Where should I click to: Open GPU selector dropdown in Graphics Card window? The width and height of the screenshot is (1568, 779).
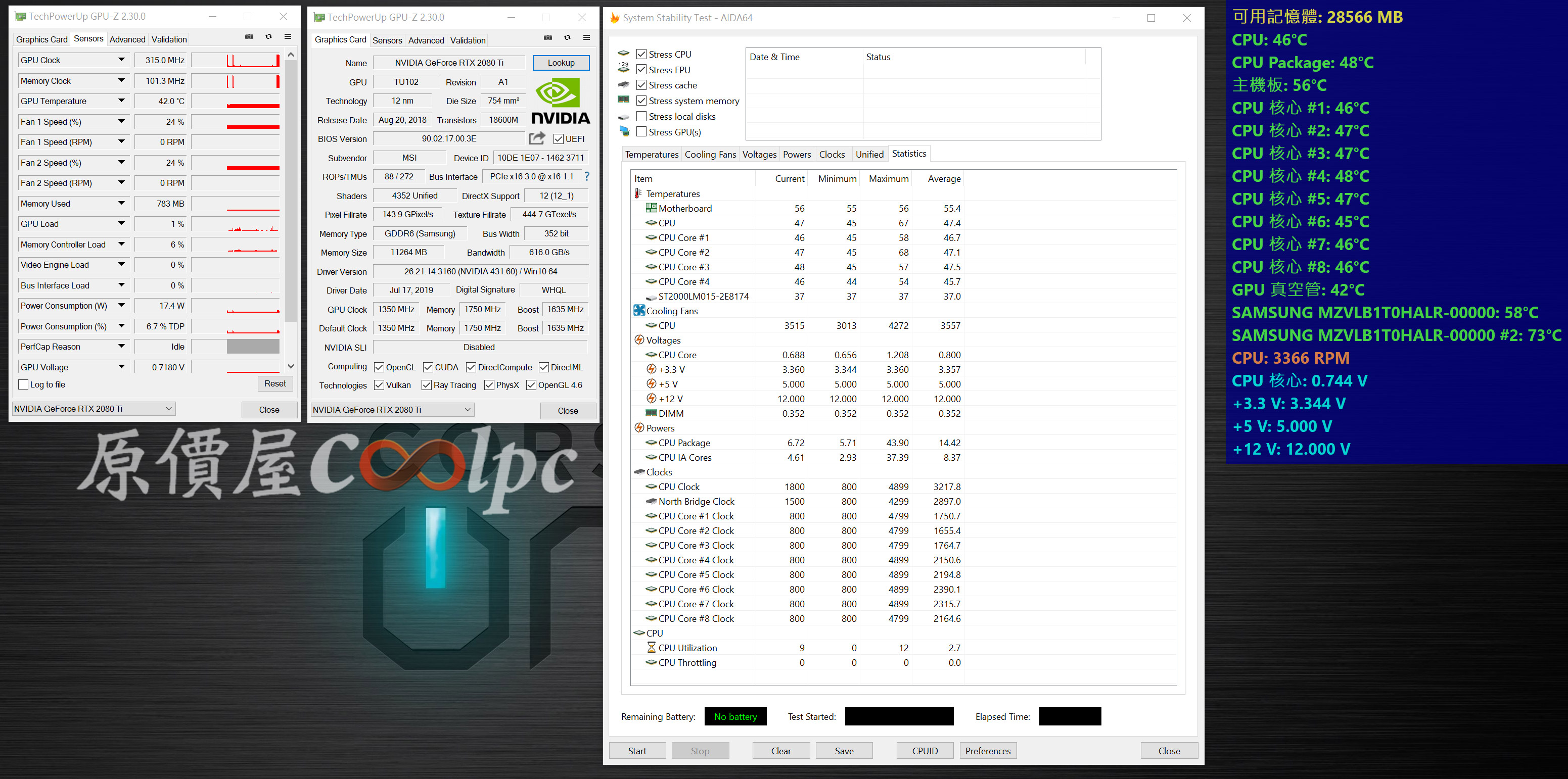pos(393,409)
